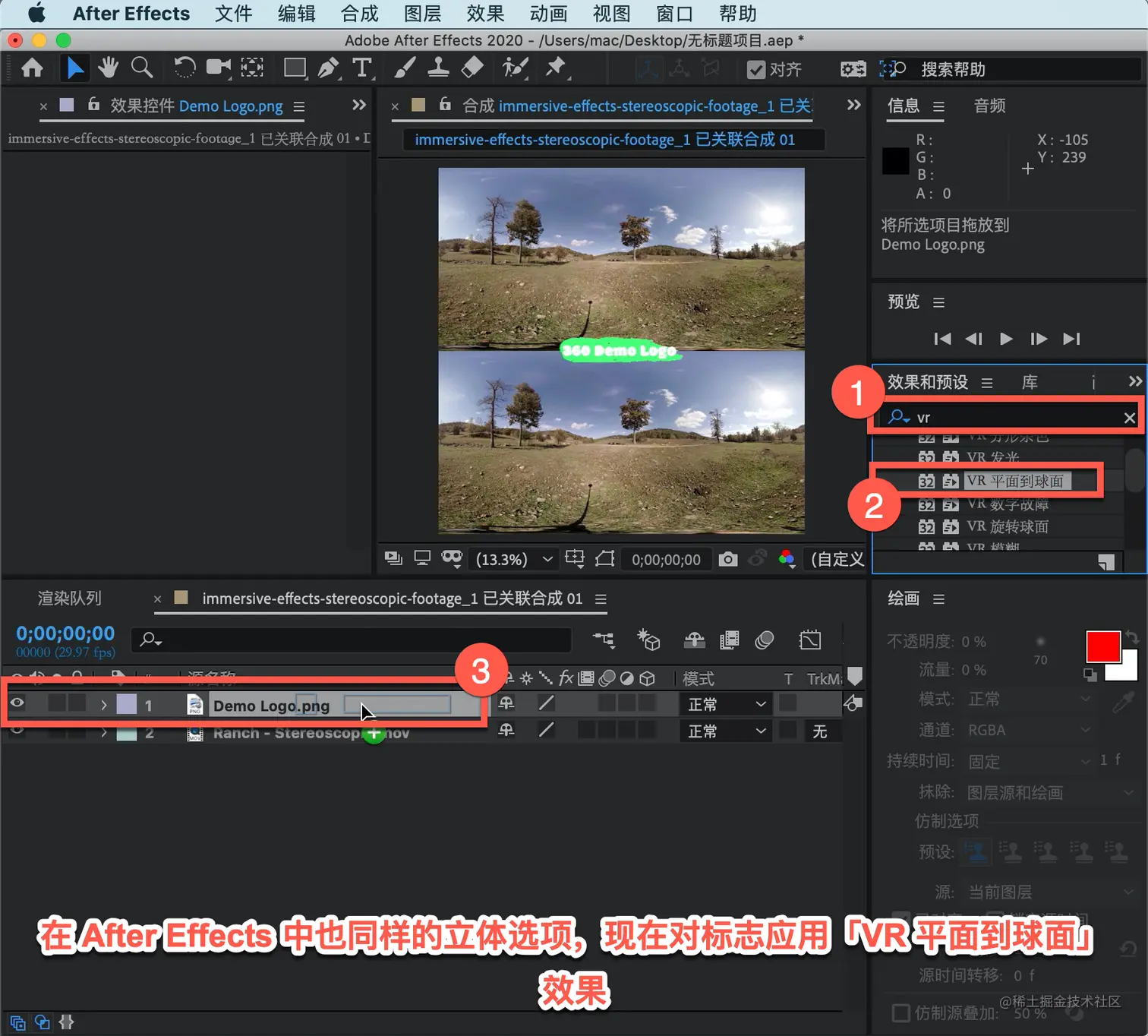Click the snapshot camera icon in viewer

coord(728,560)
